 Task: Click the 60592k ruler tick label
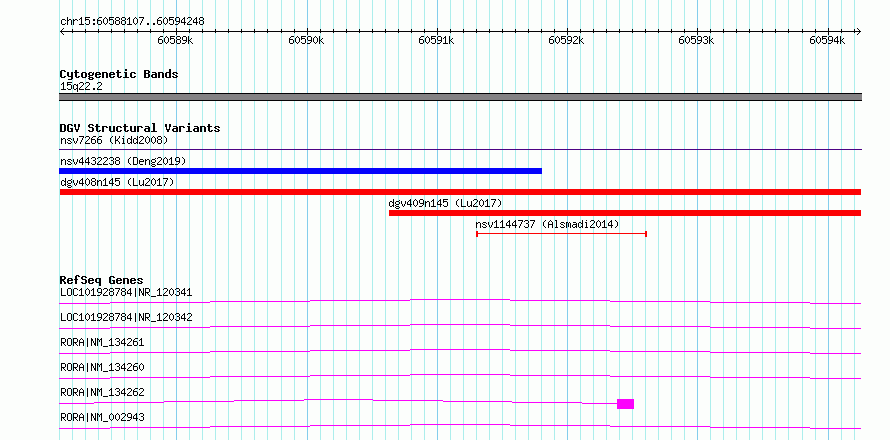click(566, 40)
